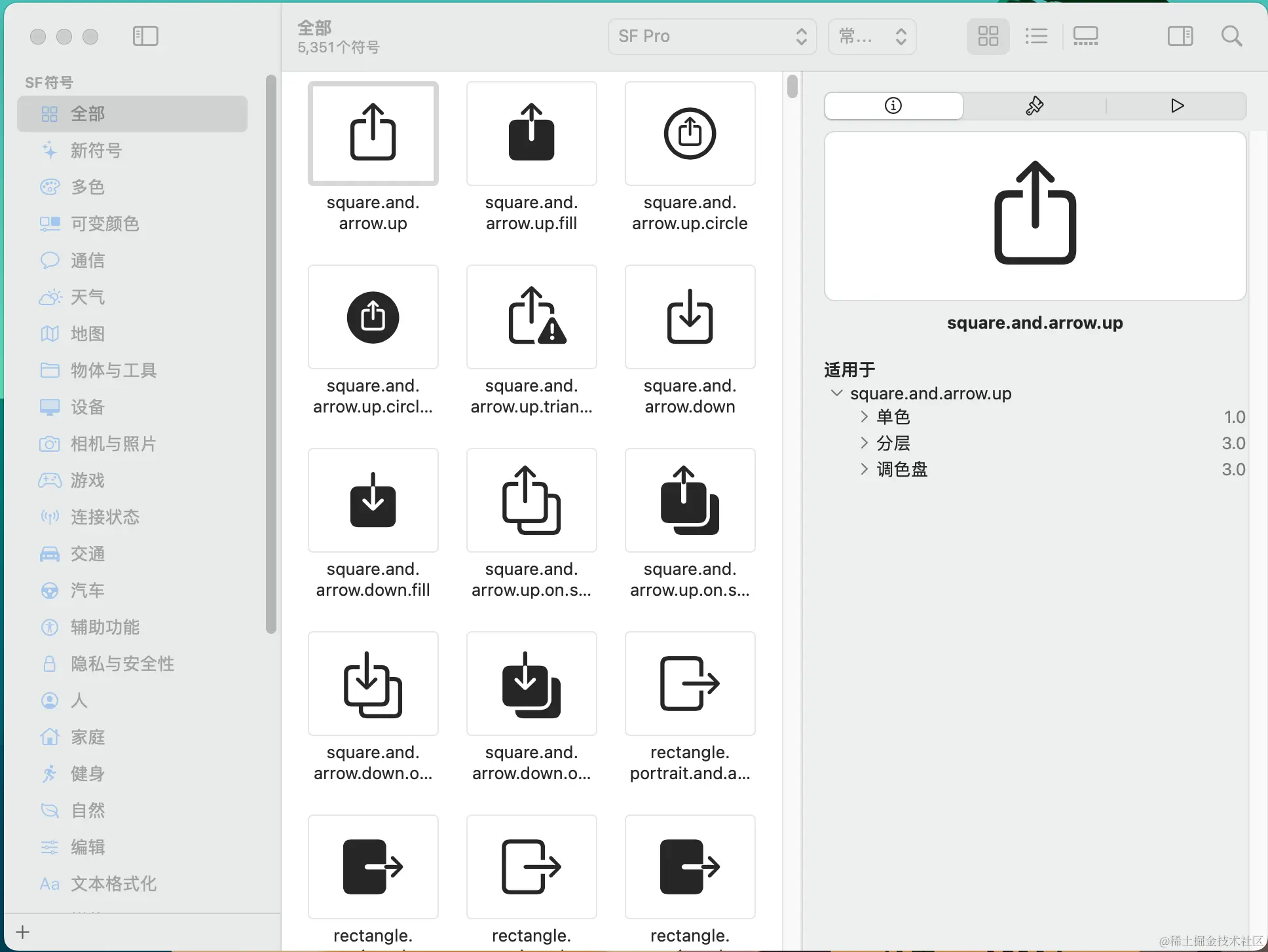Select the 隐私与安全性 category
Screen dimensions: 1268x952
coord(122,664)
